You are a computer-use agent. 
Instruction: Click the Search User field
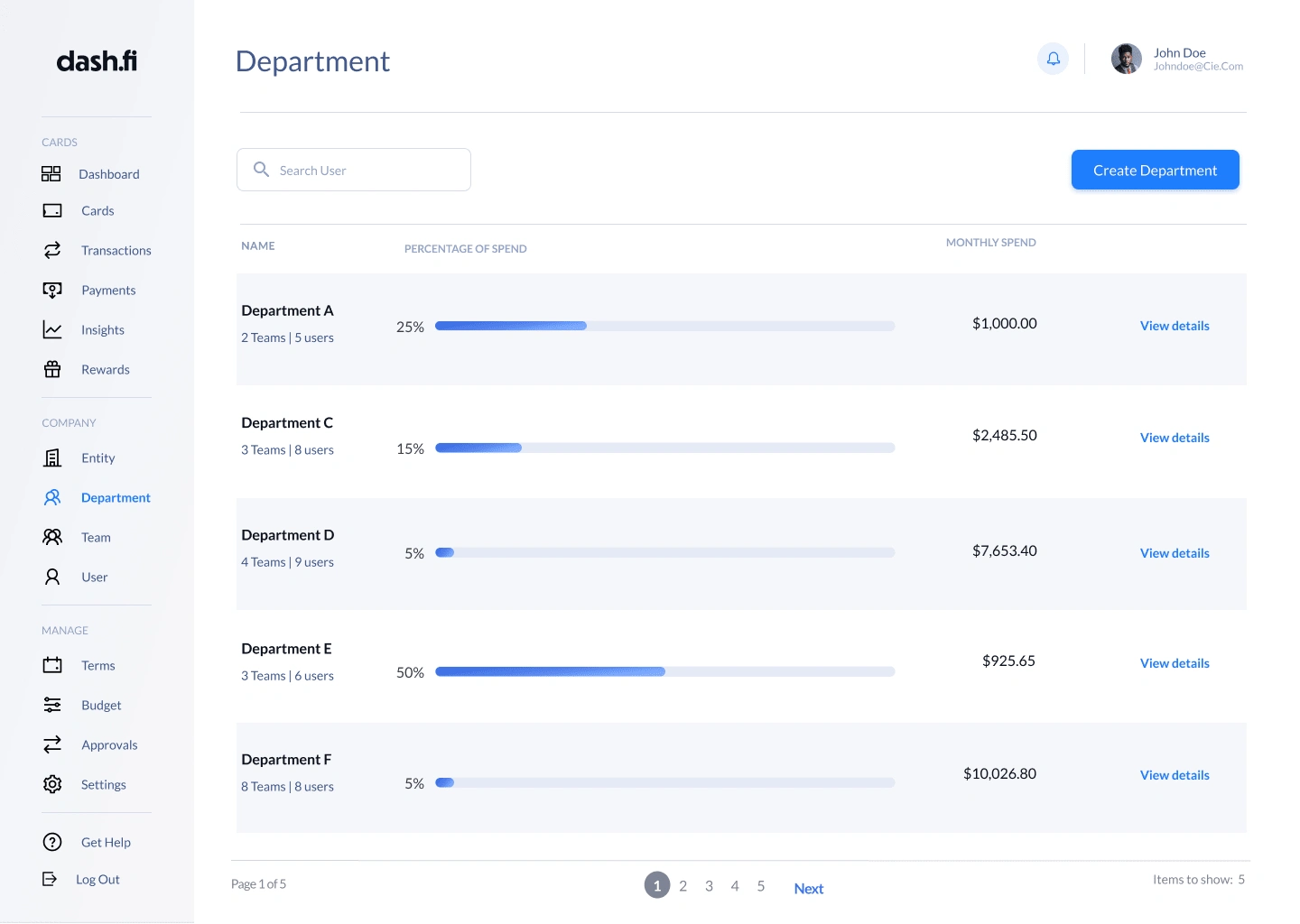point(354,170)
